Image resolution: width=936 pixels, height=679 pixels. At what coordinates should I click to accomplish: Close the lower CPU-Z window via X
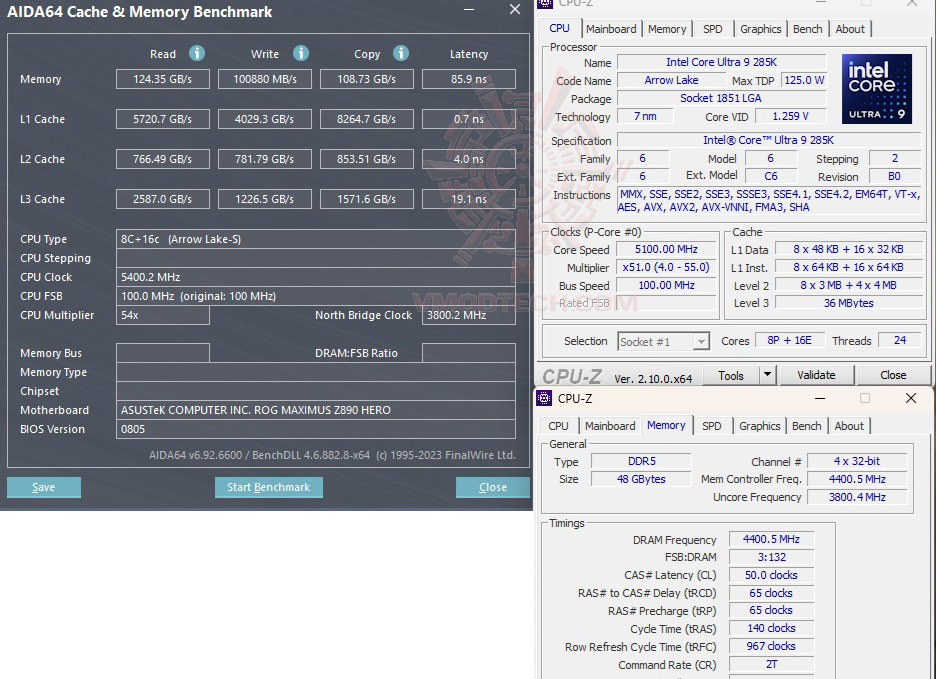(910, 398)
